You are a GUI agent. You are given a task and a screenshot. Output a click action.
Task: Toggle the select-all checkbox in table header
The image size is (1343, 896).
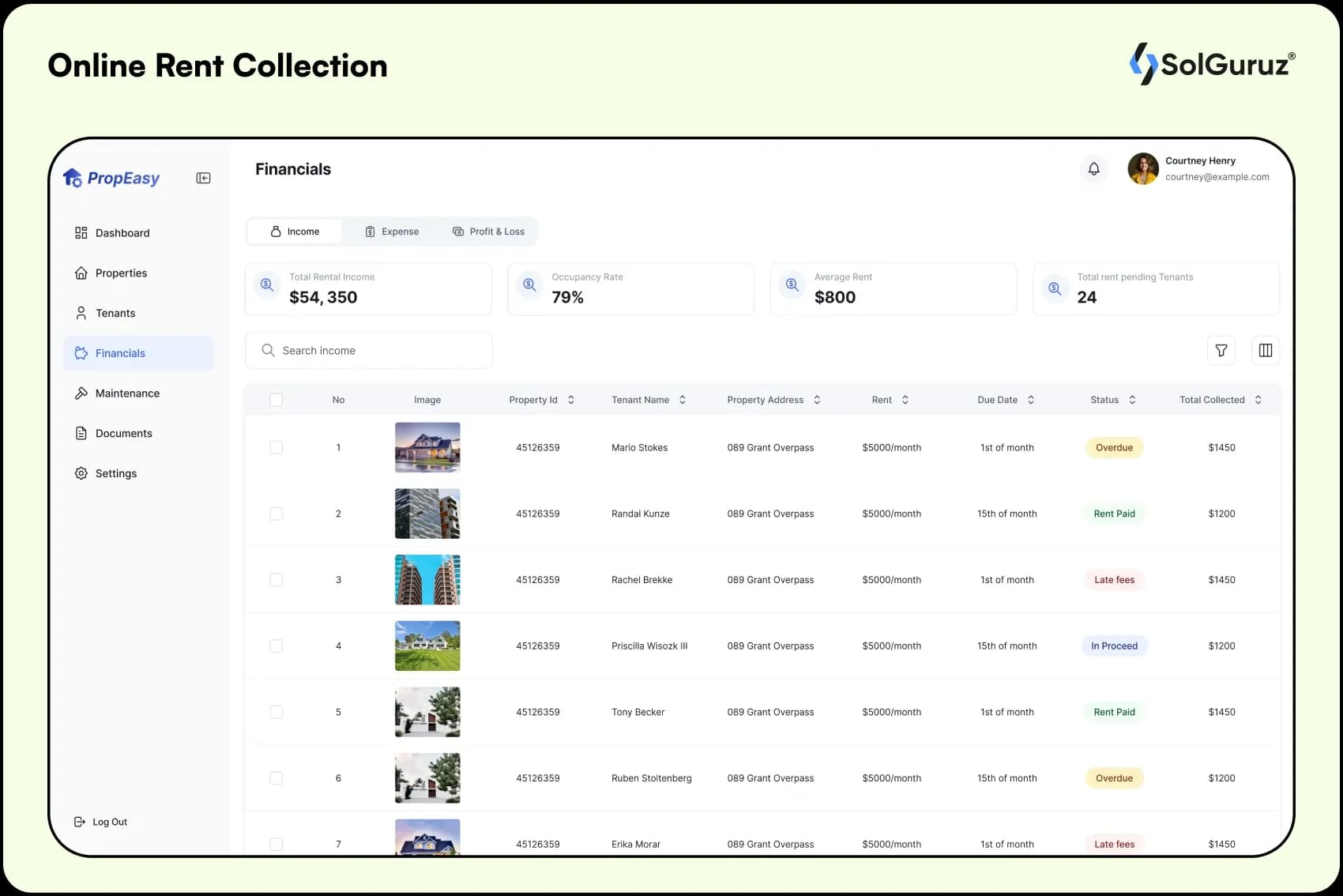(276, 400)
